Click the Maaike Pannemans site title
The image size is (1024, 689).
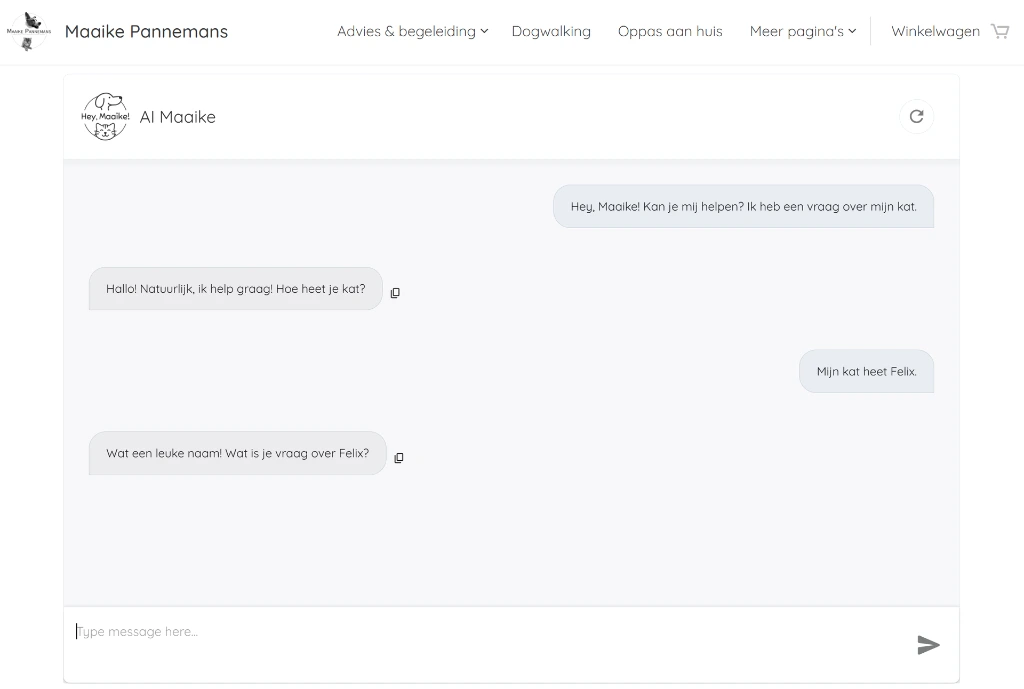point(146,31)
